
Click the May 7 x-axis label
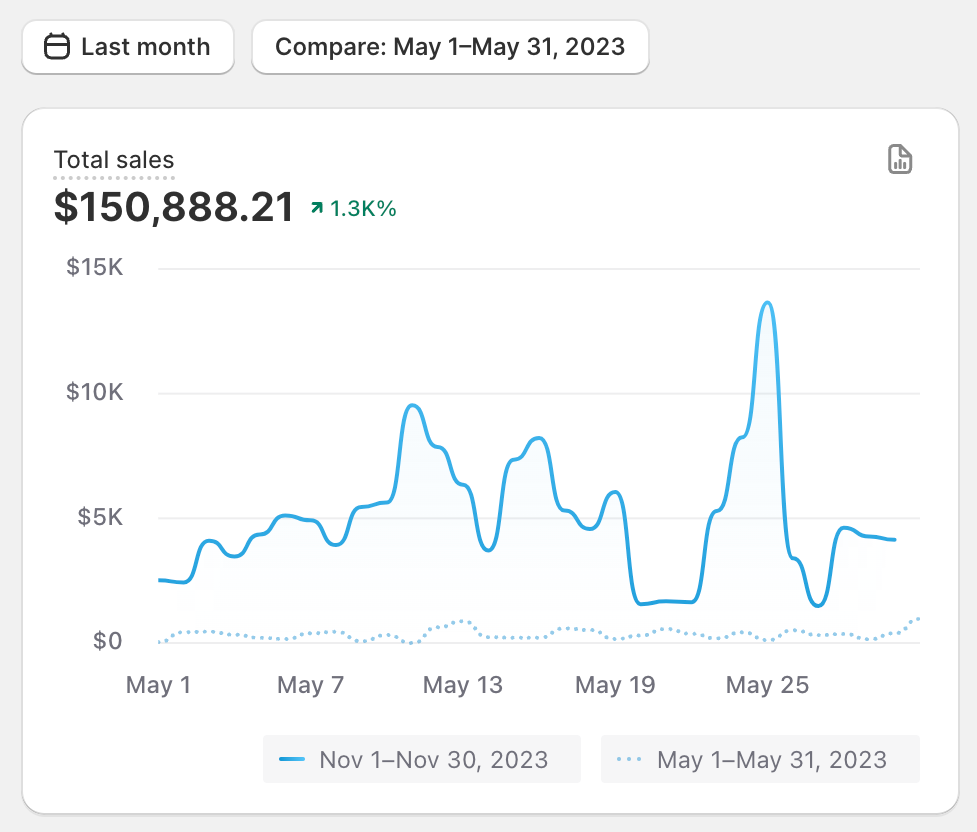click(310, 685)
